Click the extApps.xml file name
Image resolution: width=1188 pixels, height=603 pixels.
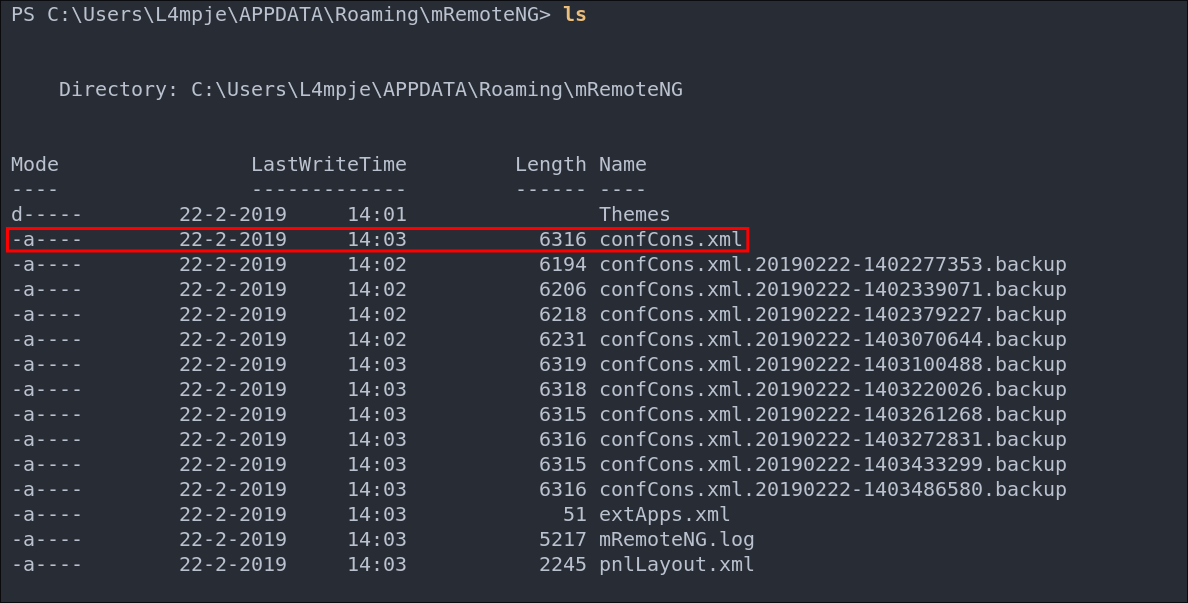[x=664, y=514]
